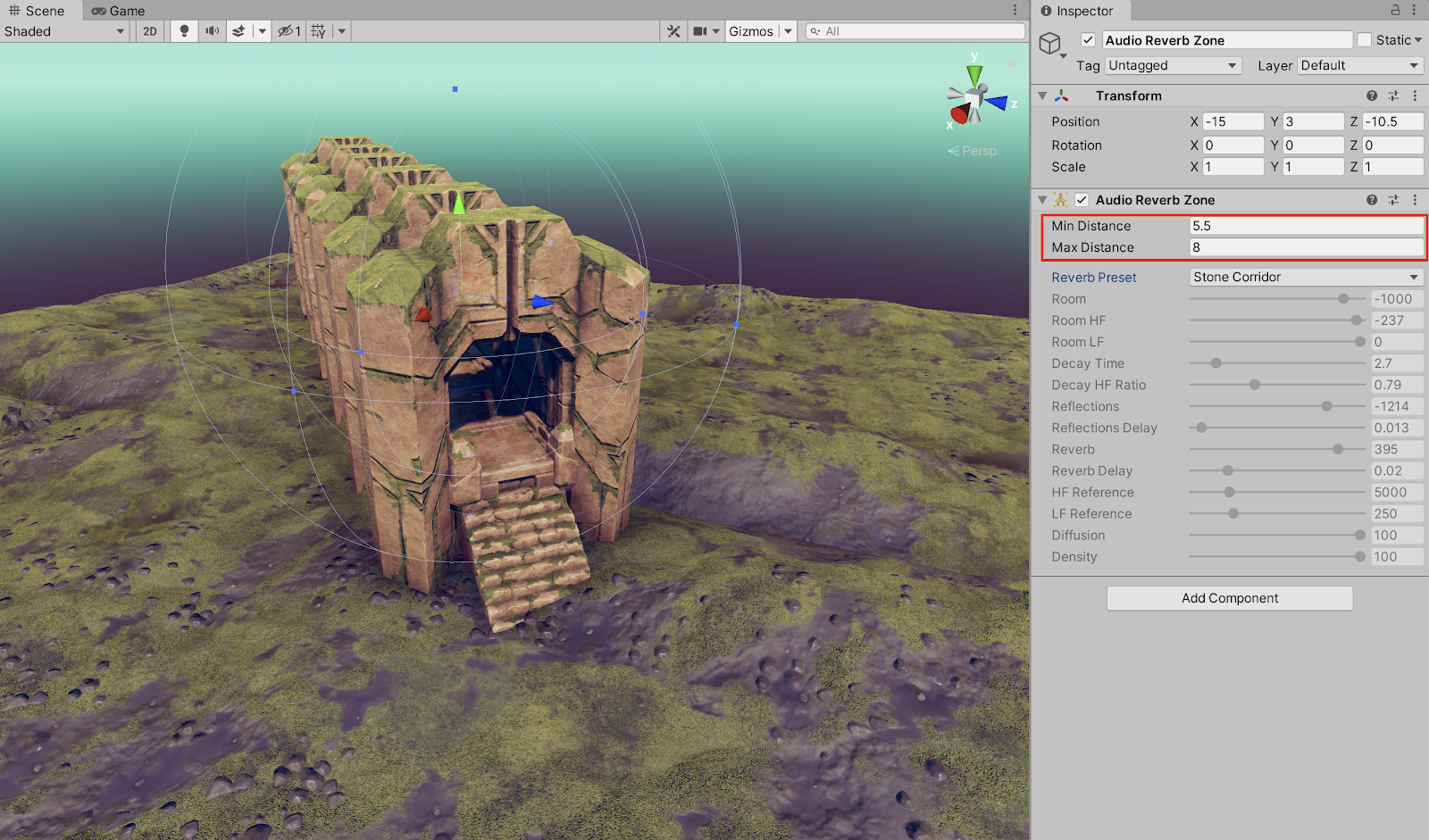
Task: Lock the Inspector panel
Action: [1395, 10]
